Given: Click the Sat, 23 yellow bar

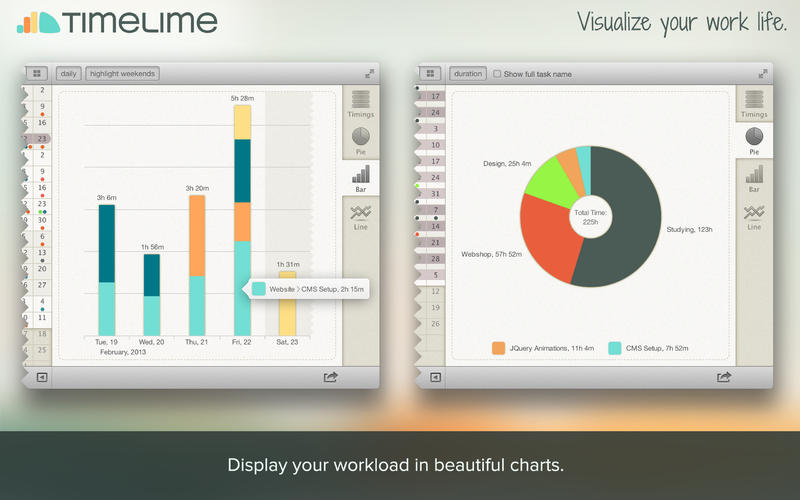Looking at the screenshot, I should [287, 316].
